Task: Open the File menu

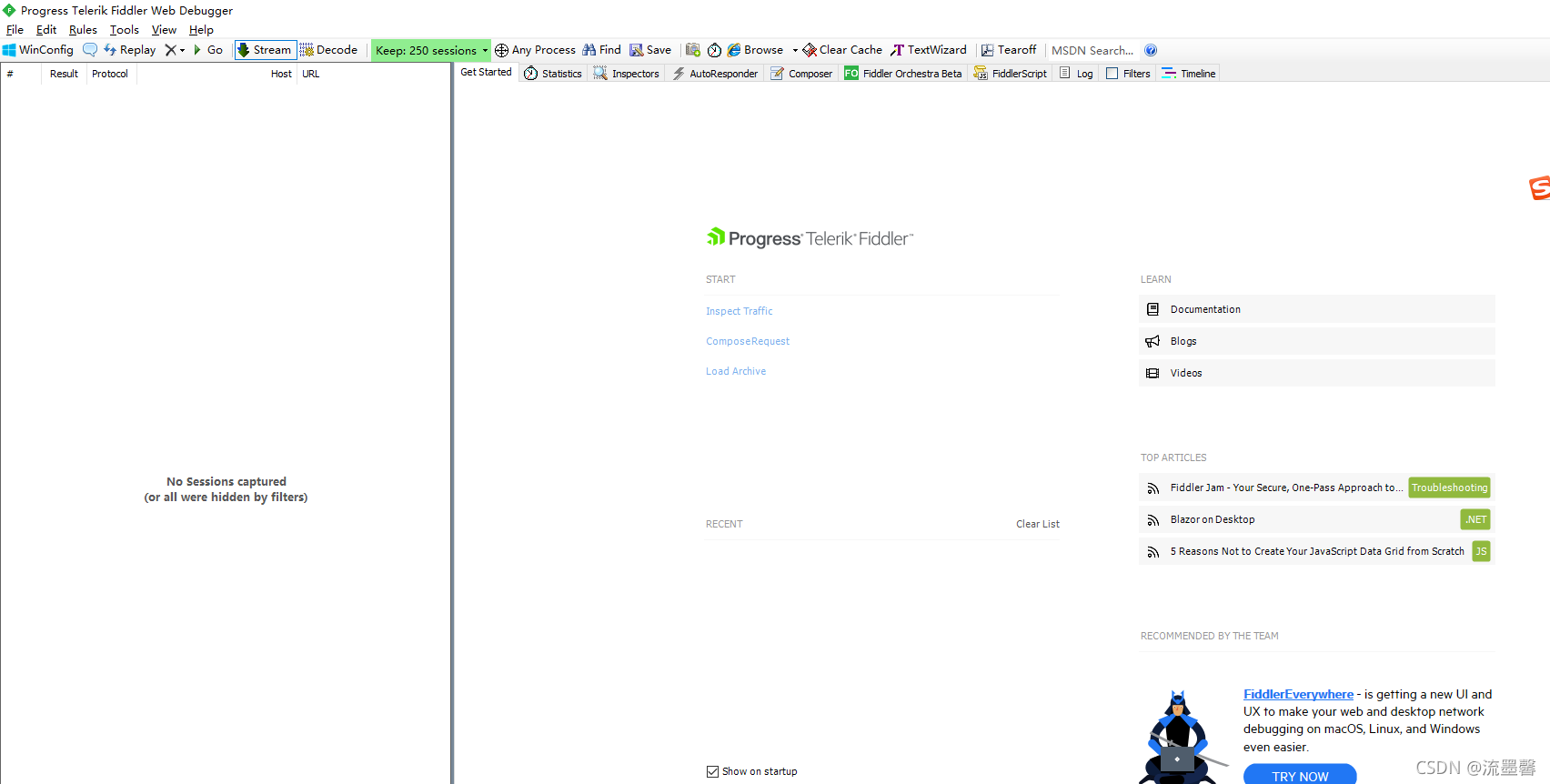Action: (15, 30)
